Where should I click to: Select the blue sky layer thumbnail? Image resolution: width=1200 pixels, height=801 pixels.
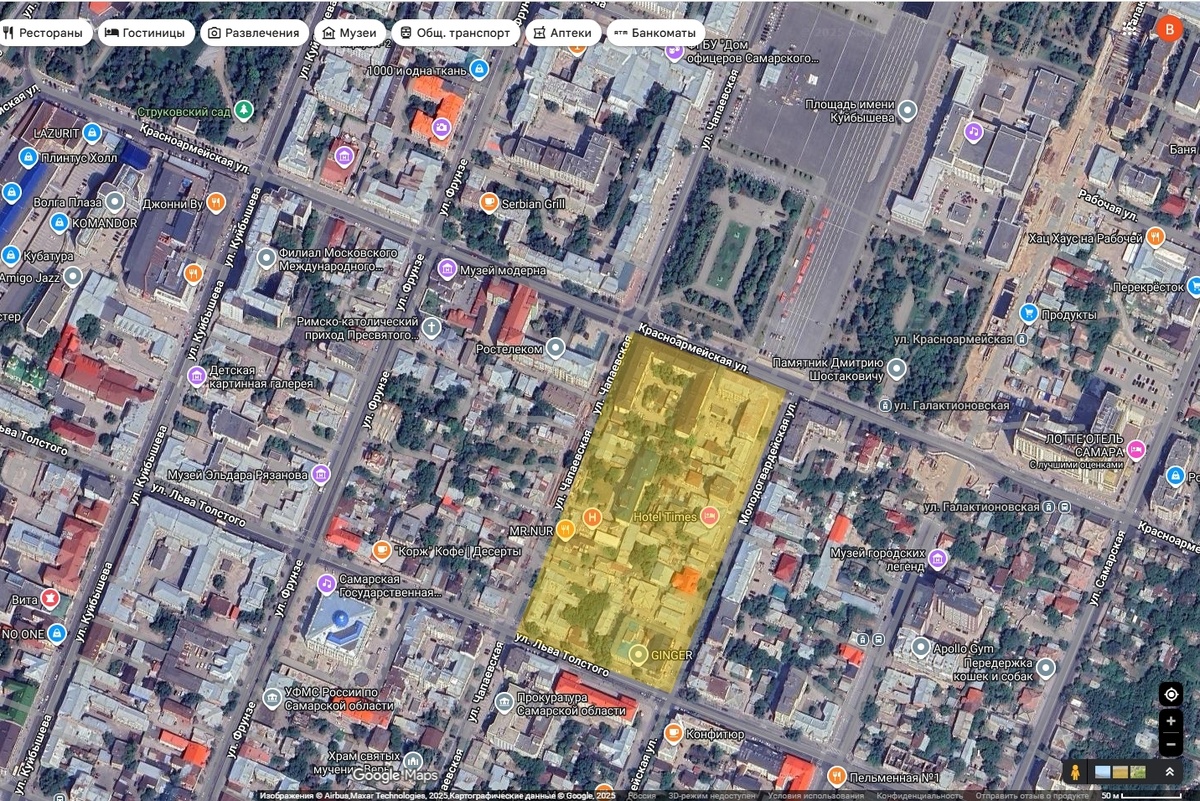click(1103, 772)
